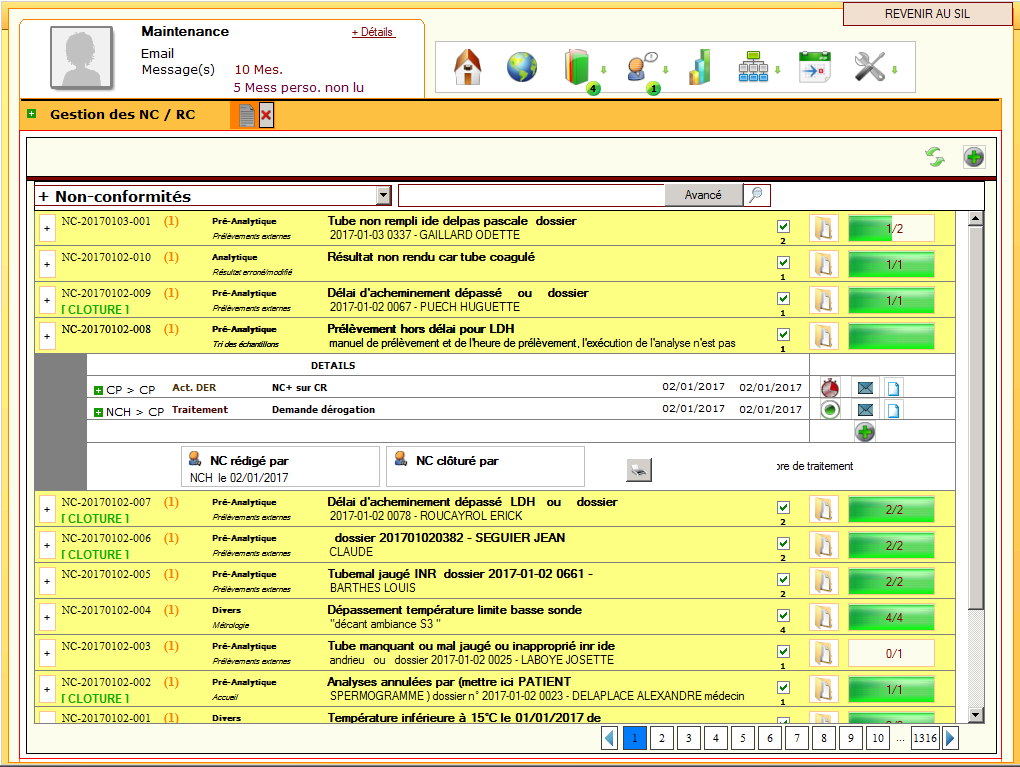Toggle the checkbox for NC-20170102-004
The width and height of the screenshot is (1020, 767).
(783, 614)
